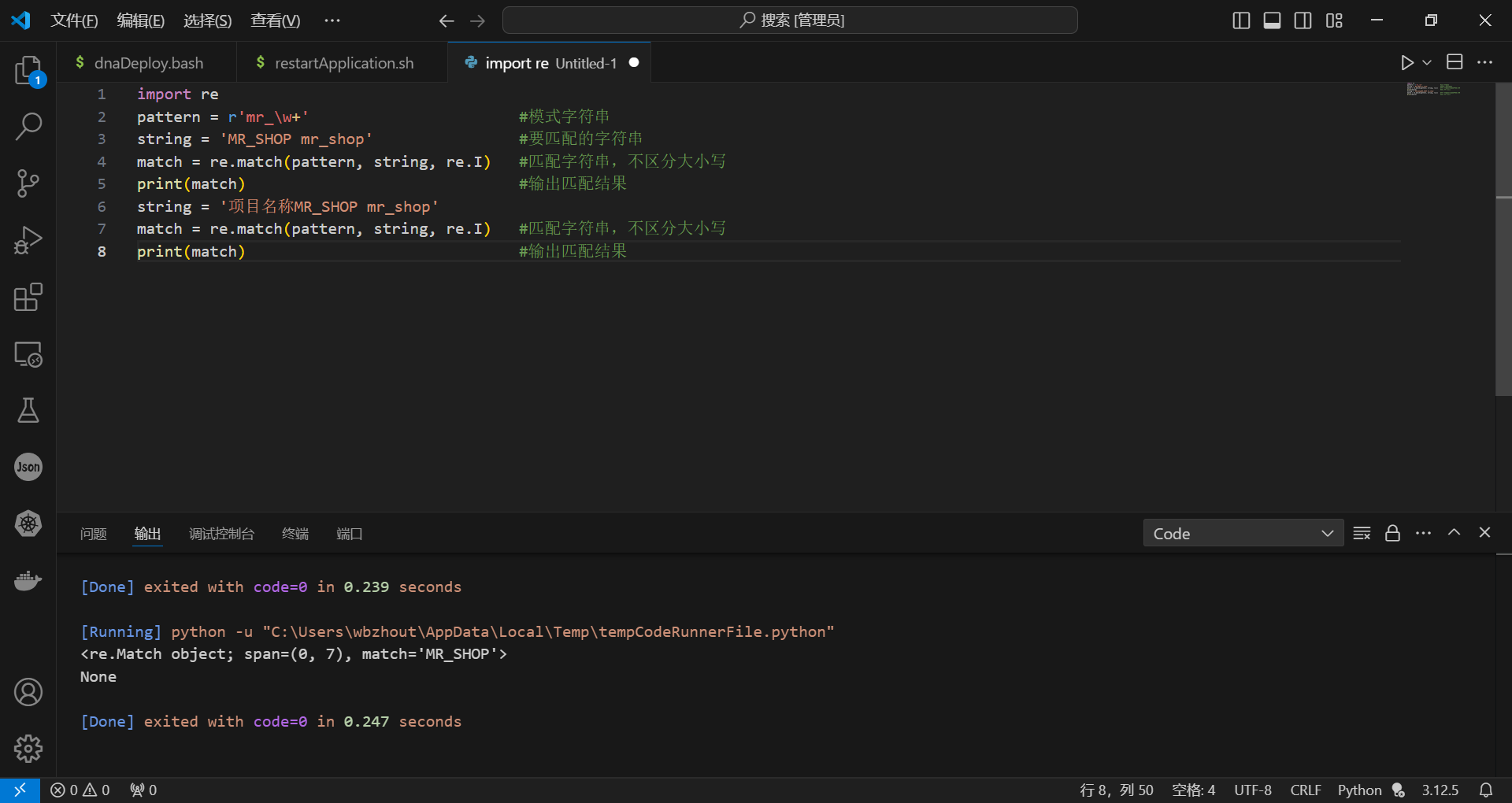Open the Search view in activity bar
This screenshot has width=1512, height=803.
[28, 127]
